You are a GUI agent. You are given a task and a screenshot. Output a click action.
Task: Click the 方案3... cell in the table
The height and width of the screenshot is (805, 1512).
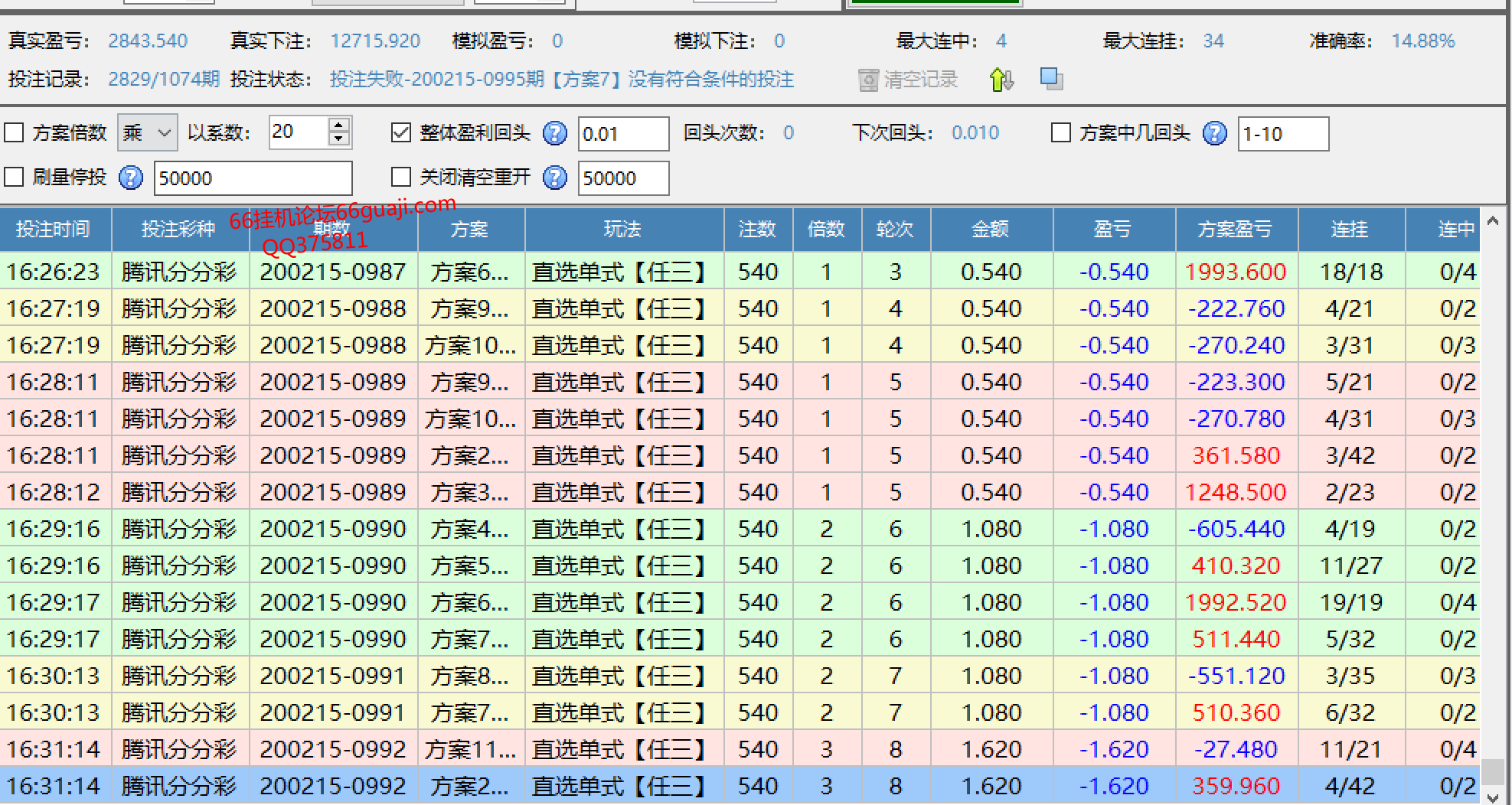tap(471, 492)
